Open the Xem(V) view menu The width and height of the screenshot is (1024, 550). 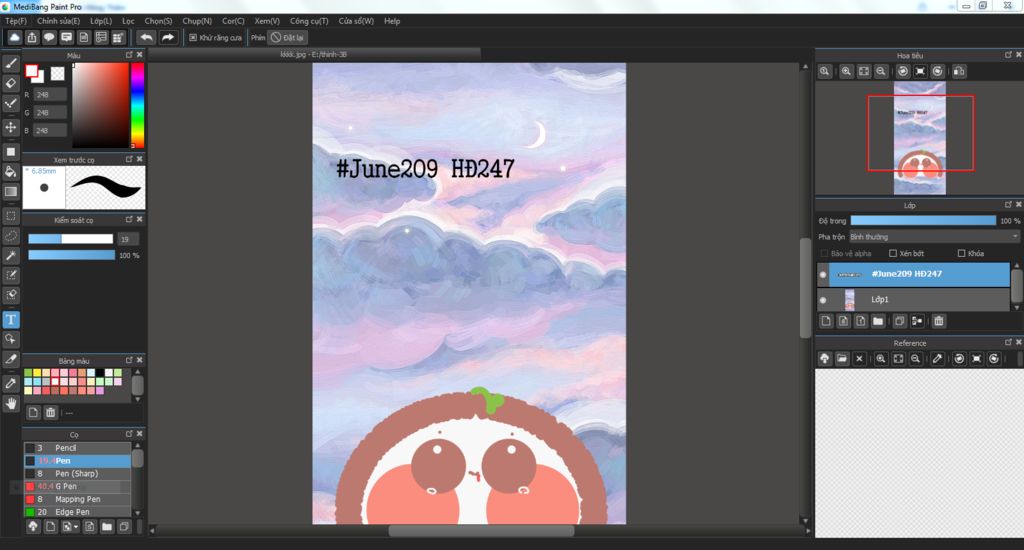pos(266,21)
